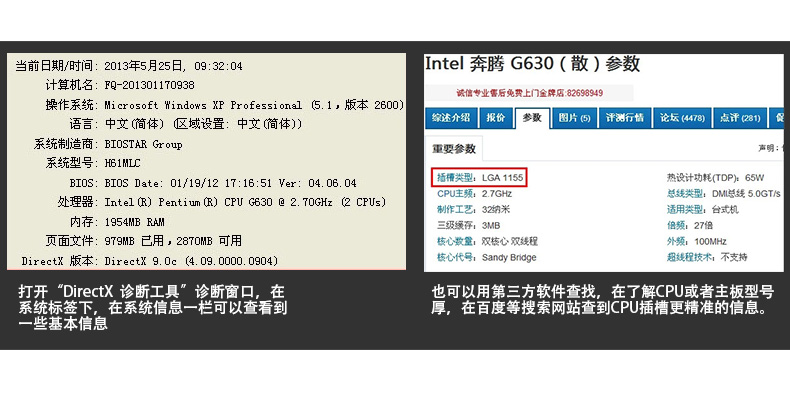
Task: Click the computer name FQ-201301170938
Action: pyautogui.click(x=149, y=85)
